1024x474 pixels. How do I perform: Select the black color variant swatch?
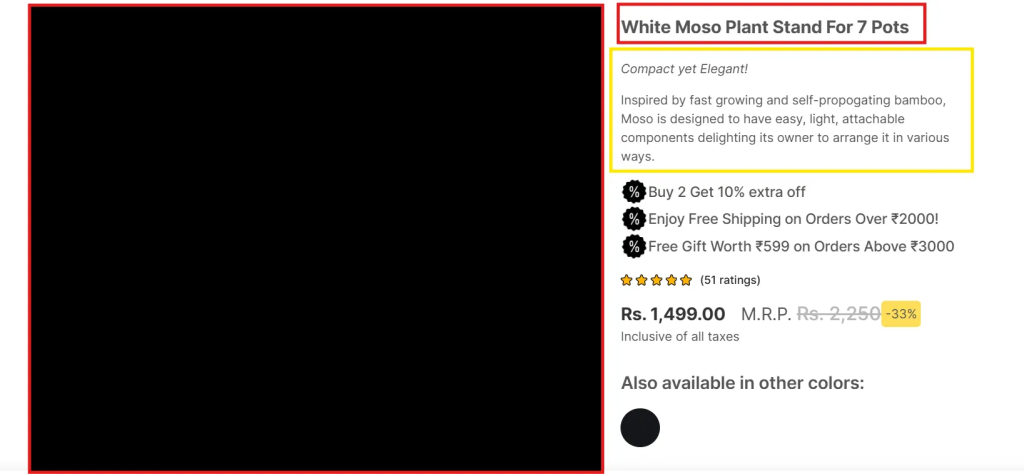point(640,428)
